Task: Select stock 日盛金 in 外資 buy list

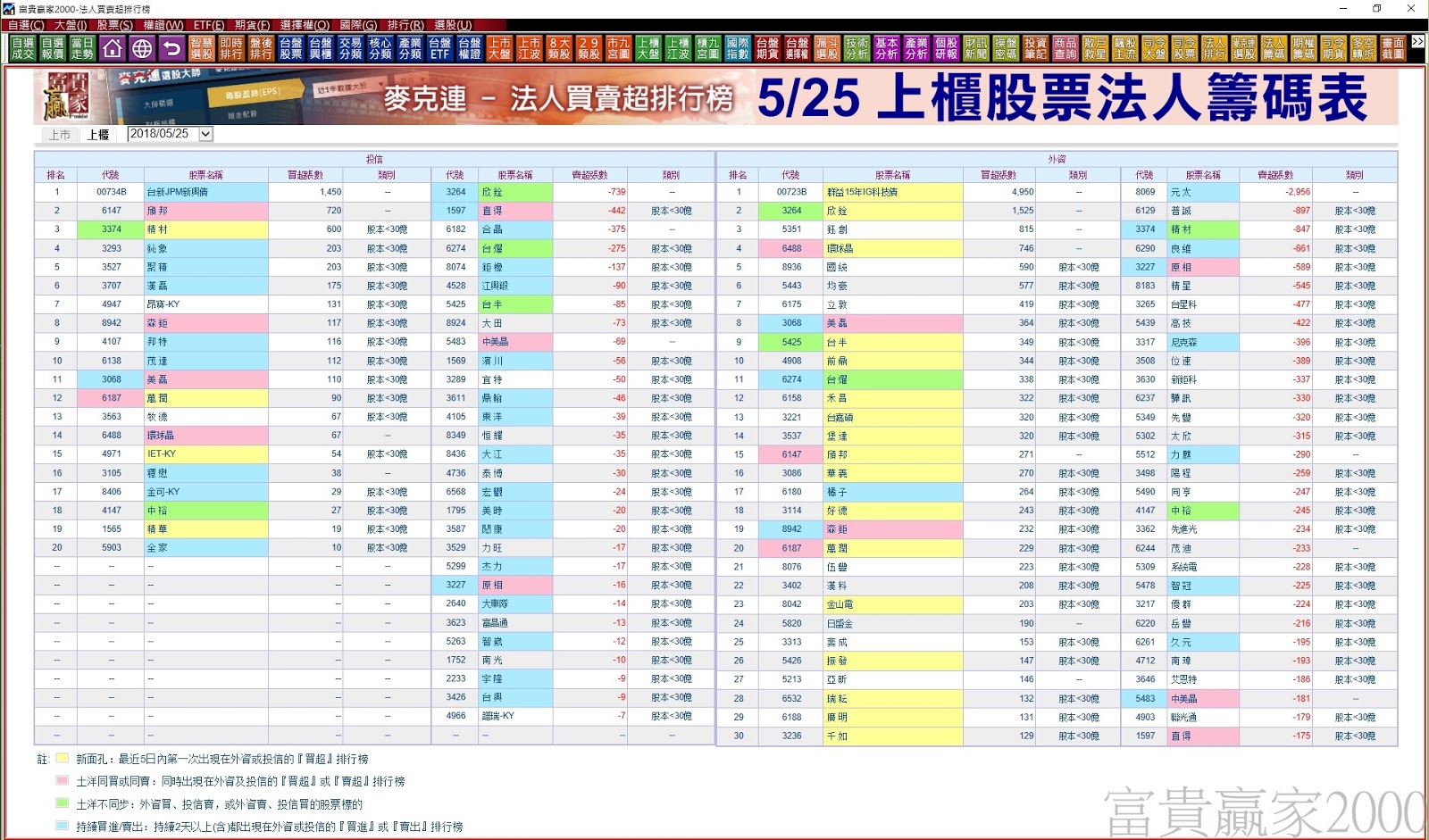Action: coord(892,623)
